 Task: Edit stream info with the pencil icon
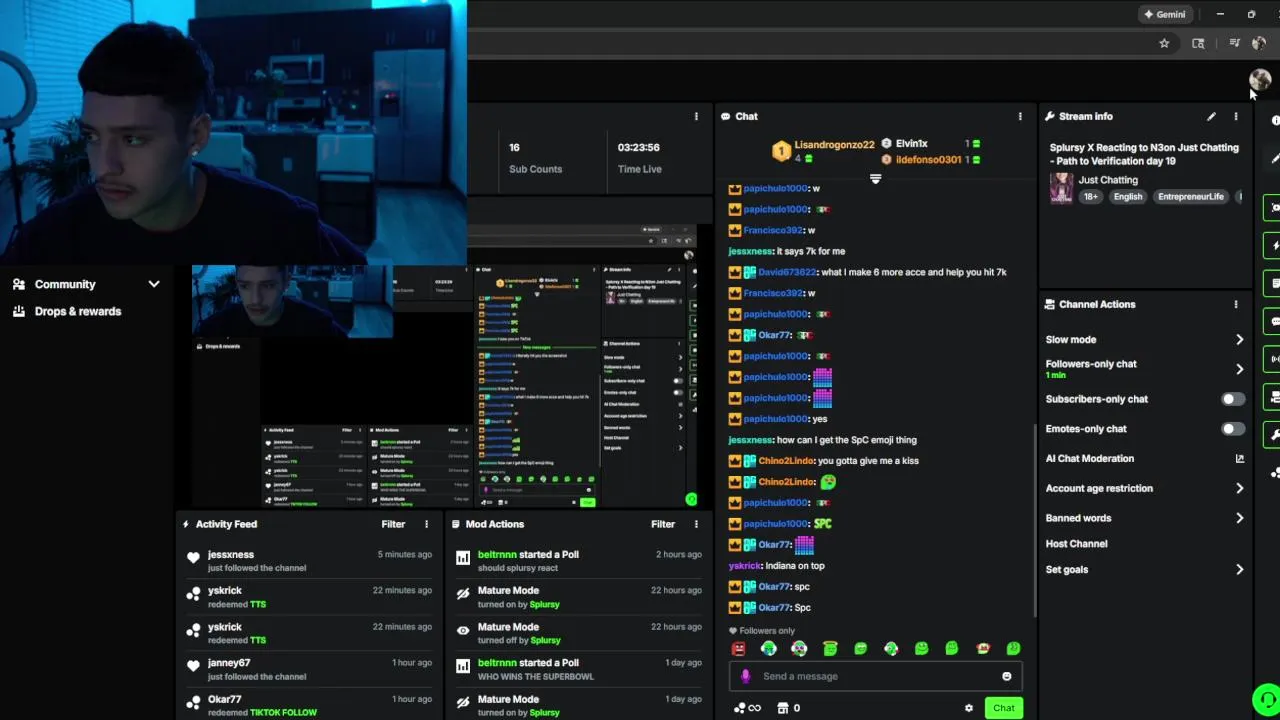pos(1211,117)
